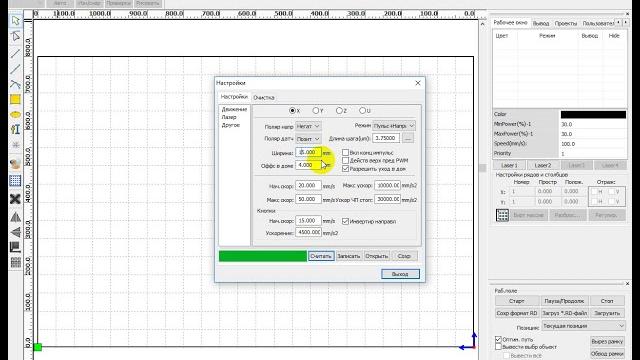Click 'Laser2' button
The image size is (640, 360).
tap(543, 165)
